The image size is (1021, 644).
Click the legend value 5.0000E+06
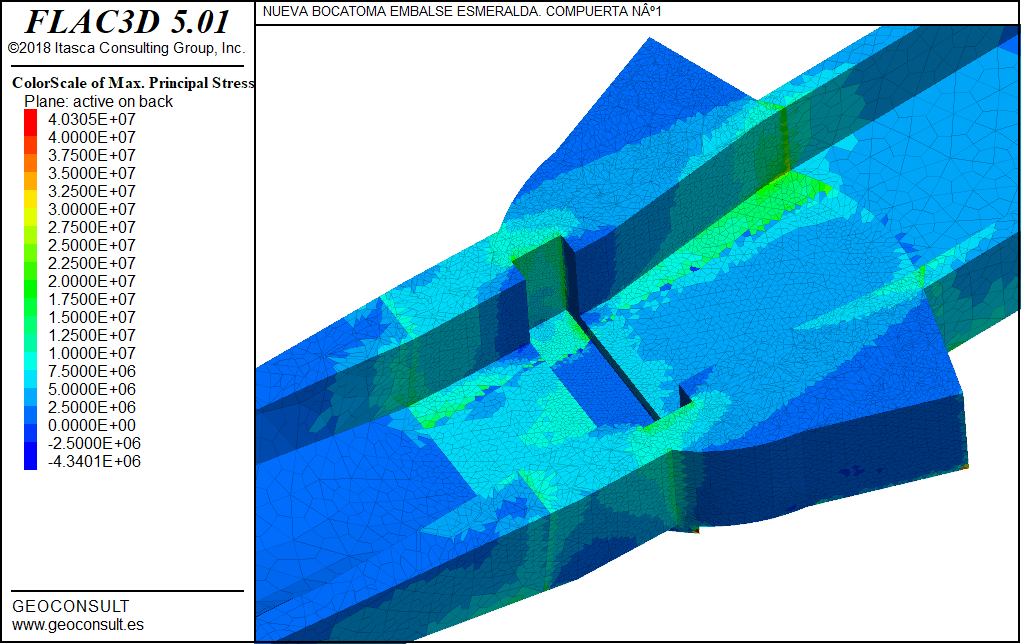tap(92, 389)
